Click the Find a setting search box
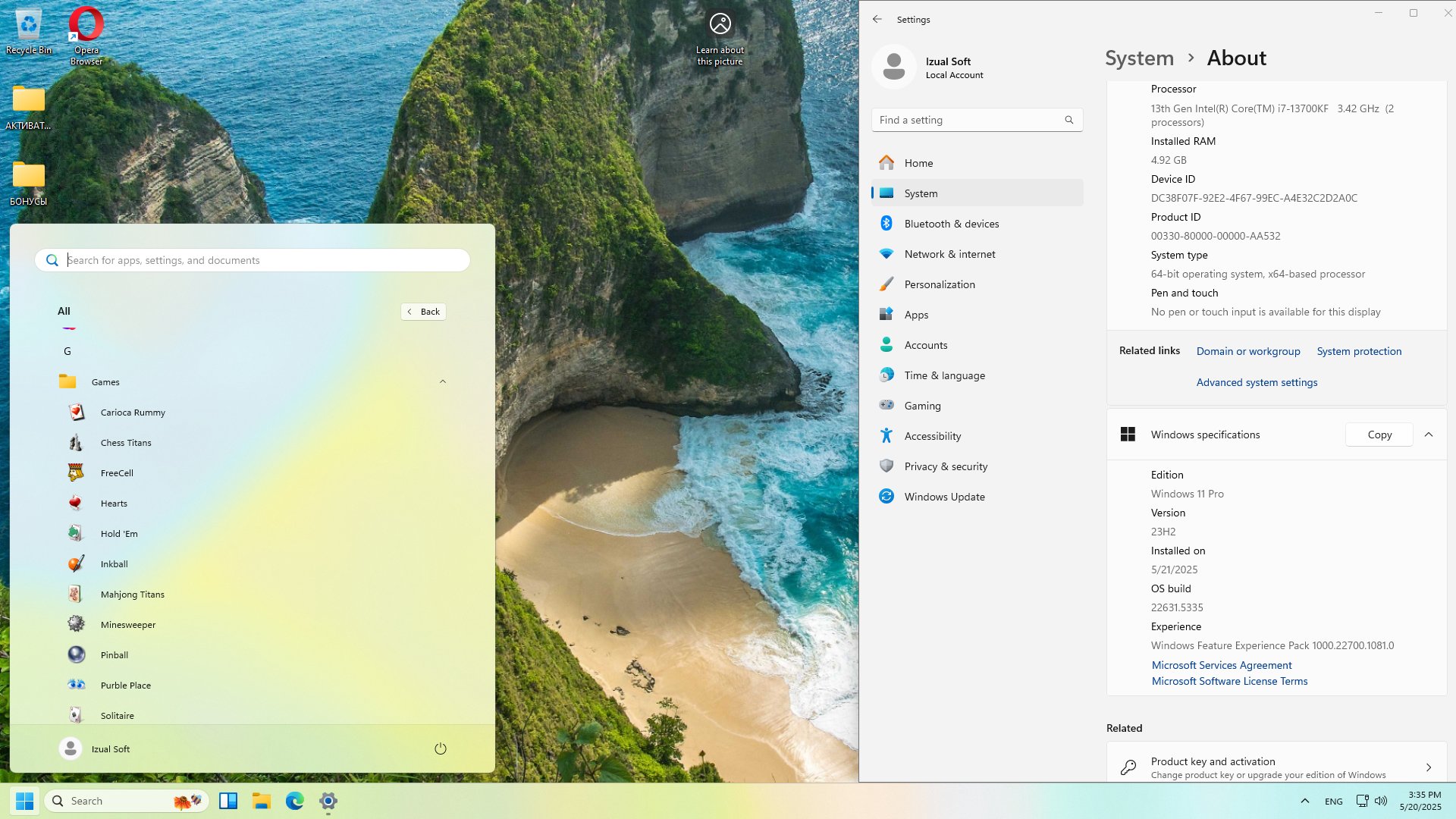This screenshot has width=1456, height=819. point(977,120)
